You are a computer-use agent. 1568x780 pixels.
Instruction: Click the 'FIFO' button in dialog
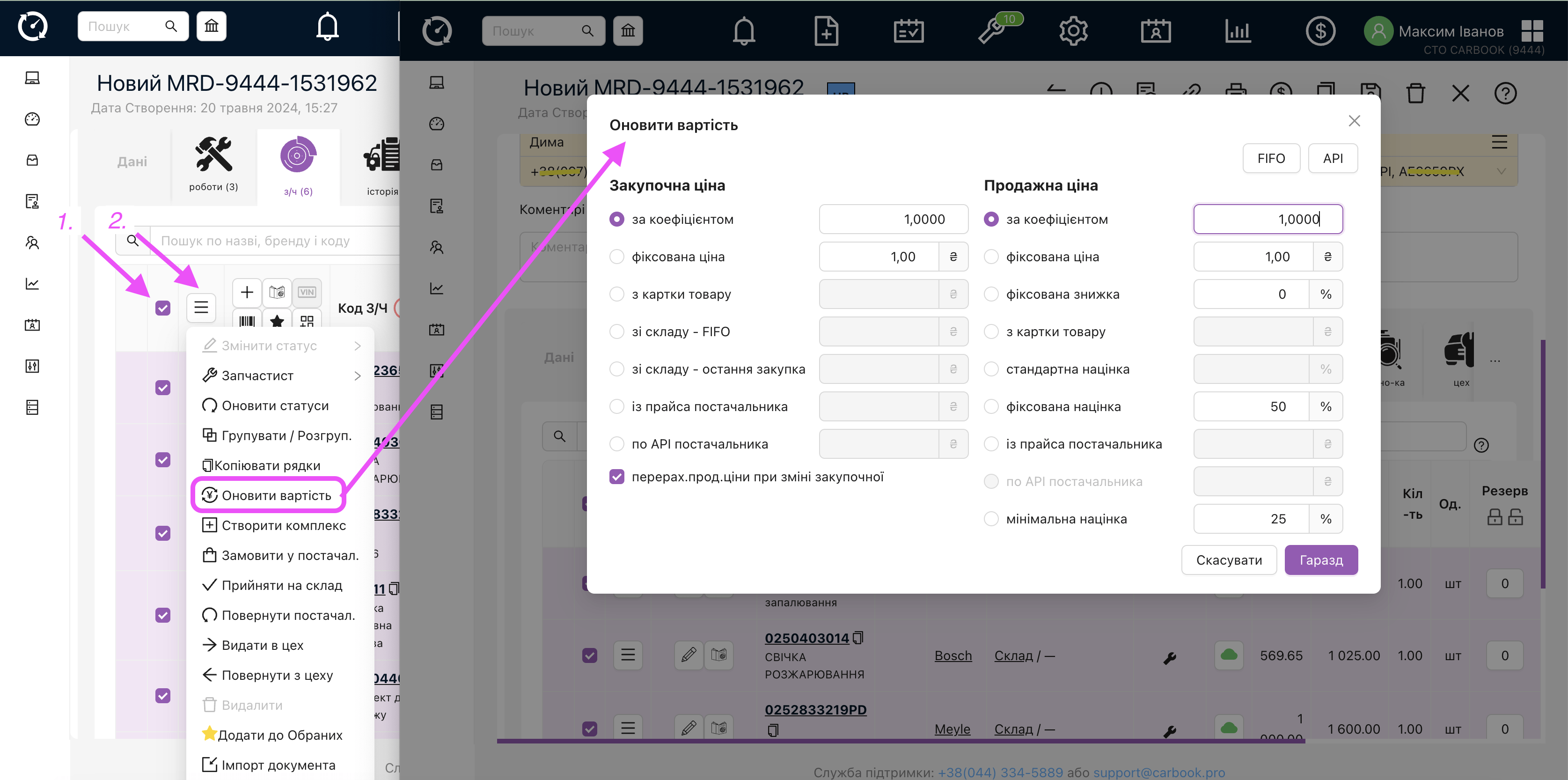click(1271, 158)
